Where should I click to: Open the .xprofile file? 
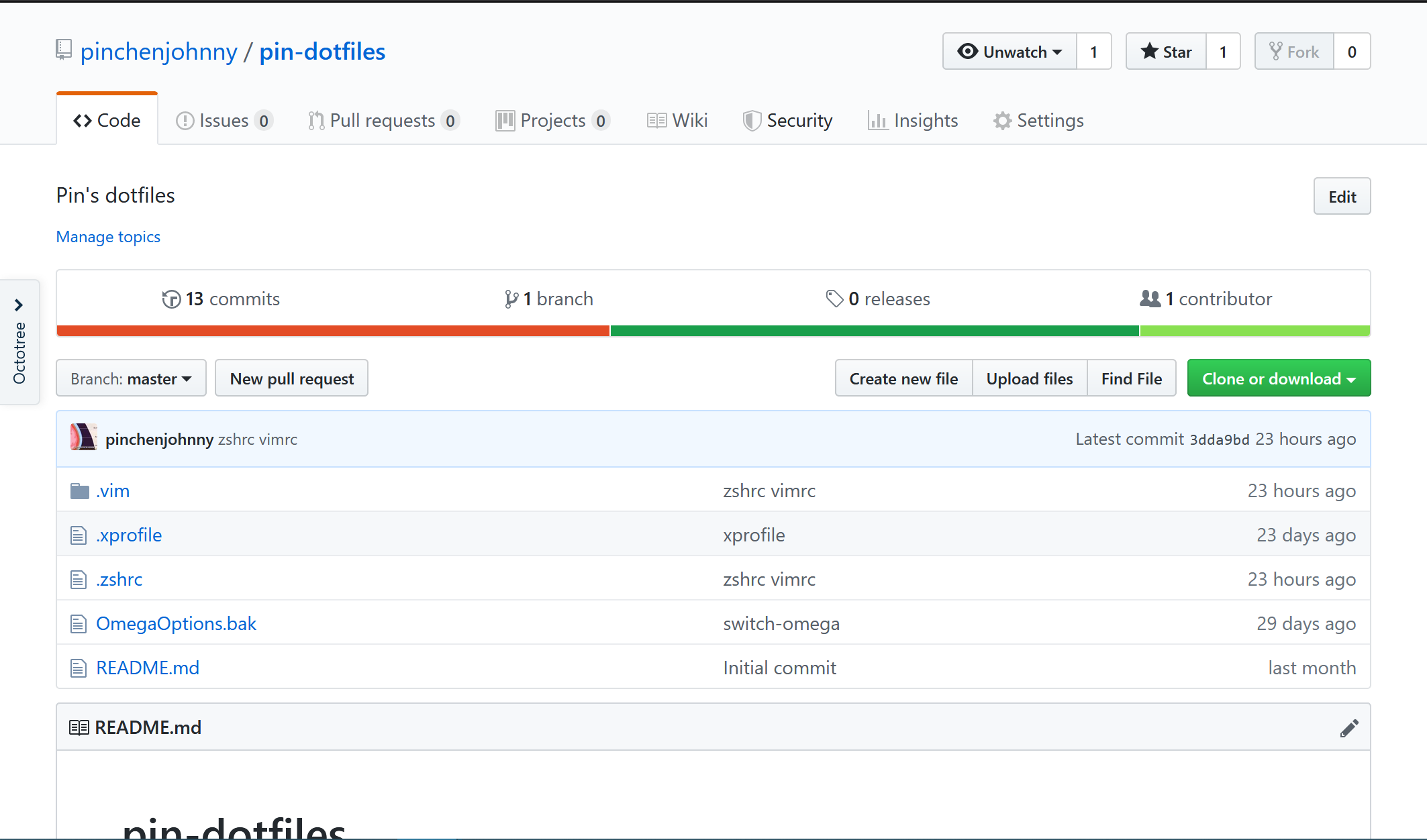point(129,535)
